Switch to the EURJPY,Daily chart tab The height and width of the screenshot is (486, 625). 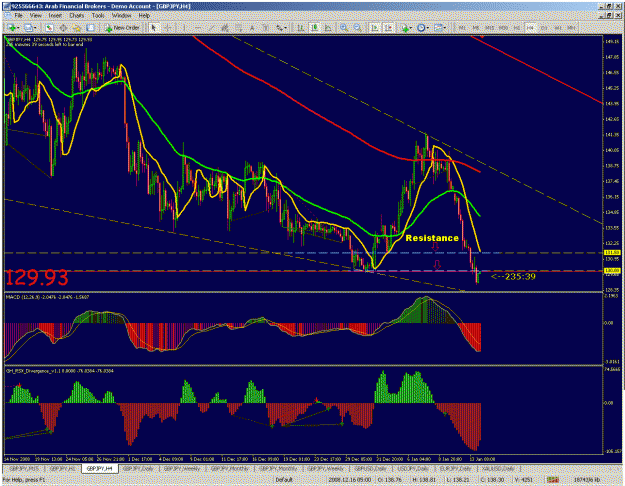click(x=456, y=468)
